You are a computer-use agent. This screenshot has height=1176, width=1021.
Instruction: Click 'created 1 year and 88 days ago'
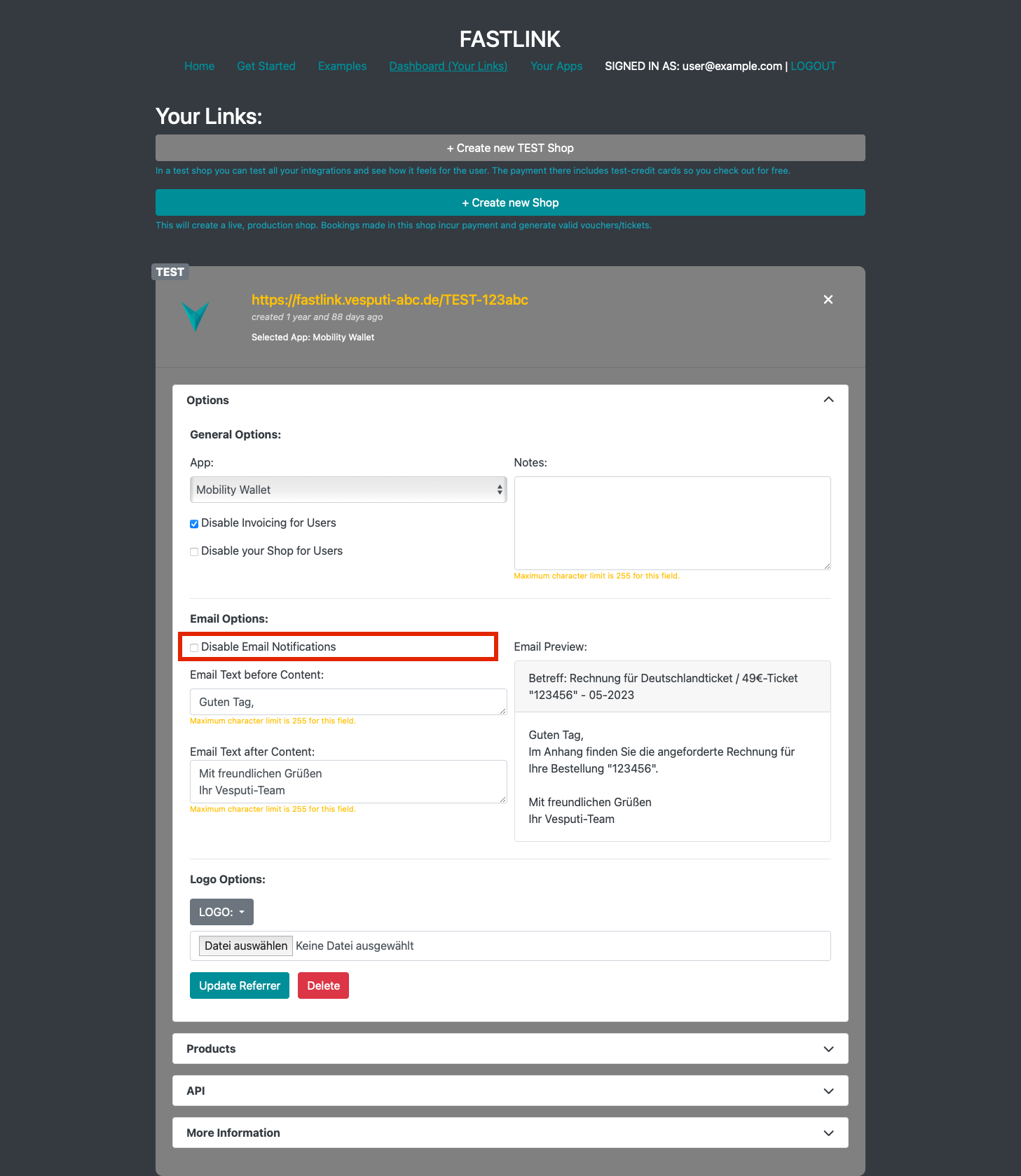(x=317, y=317)
